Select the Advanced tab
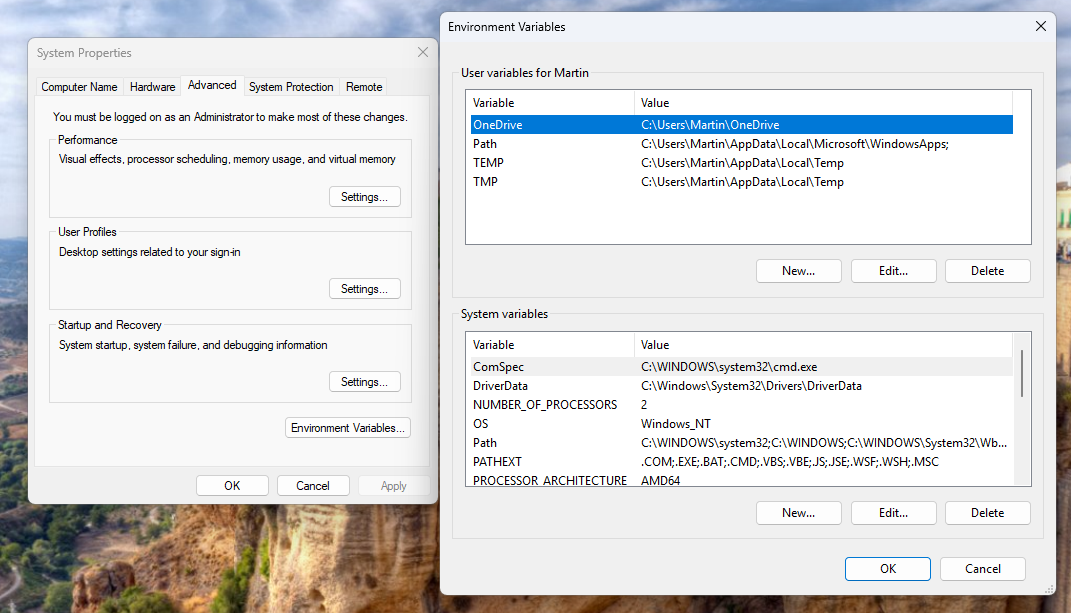This screenshot has height=613, width=1071. 212,85
